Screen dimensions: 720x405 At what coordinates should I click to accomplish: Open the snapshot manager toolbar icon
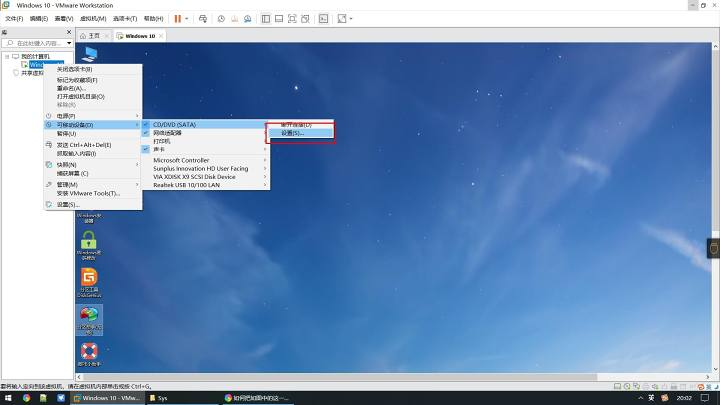pyautogui.click(x=248, y=19)
